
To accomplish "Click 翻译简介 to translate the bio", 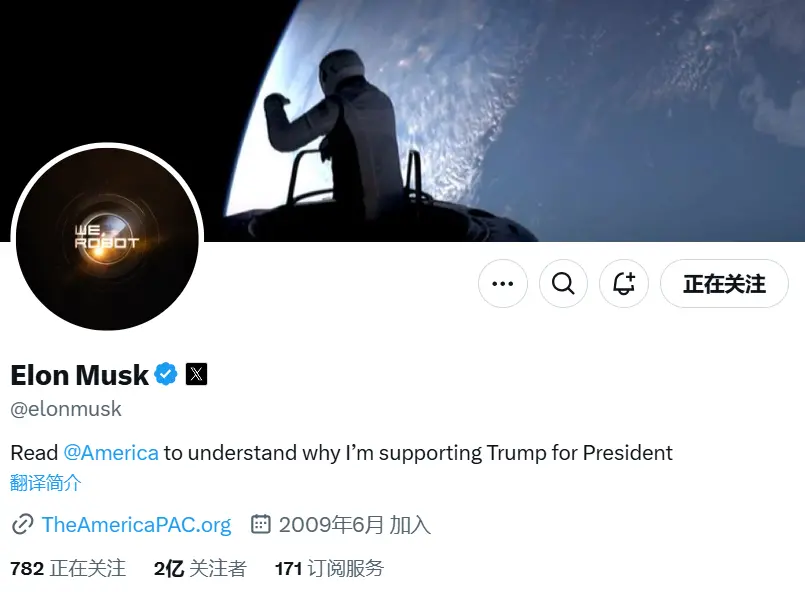I will tap(46, 484).
